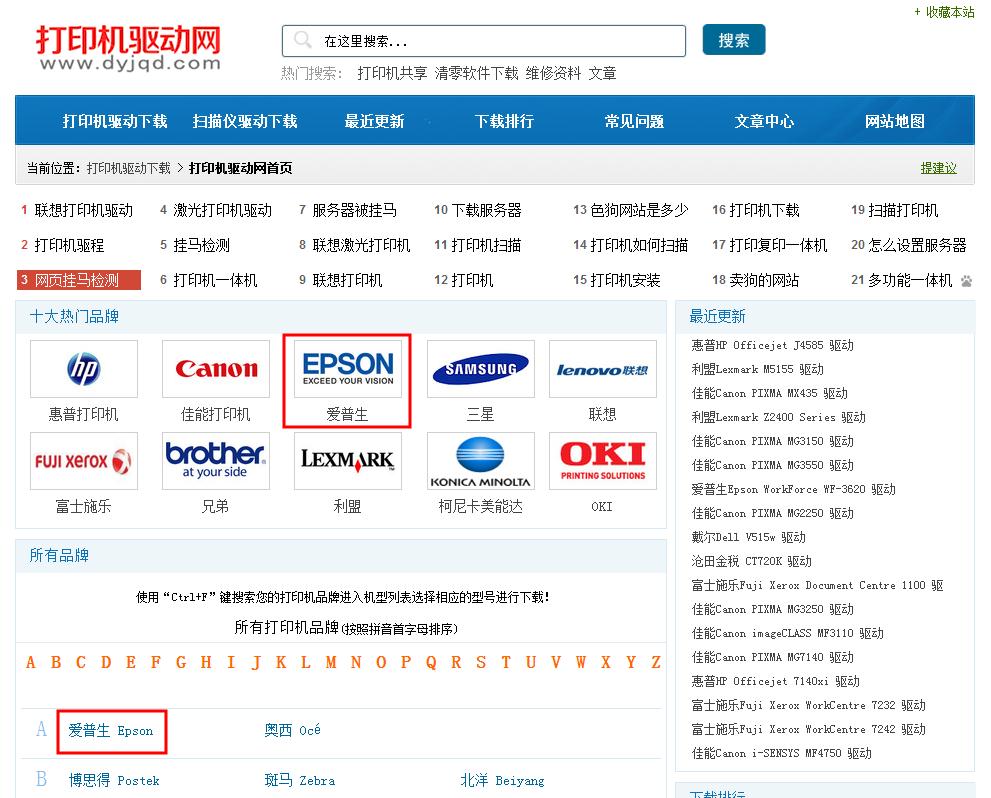
Task: Open 爱普生Epson WorkForce WF-3620 驱动
Action: [x=793, y=490]
